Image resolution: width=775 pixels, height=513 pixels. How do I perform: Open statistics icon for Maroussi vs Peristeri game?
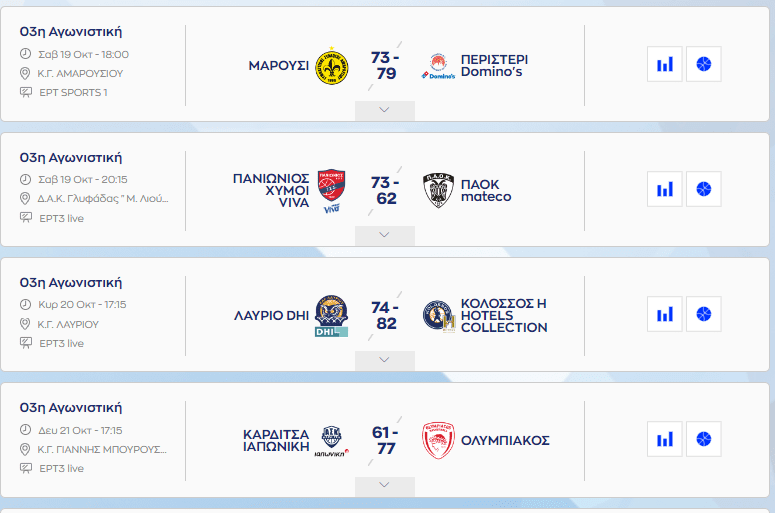(x=664, y=65)
